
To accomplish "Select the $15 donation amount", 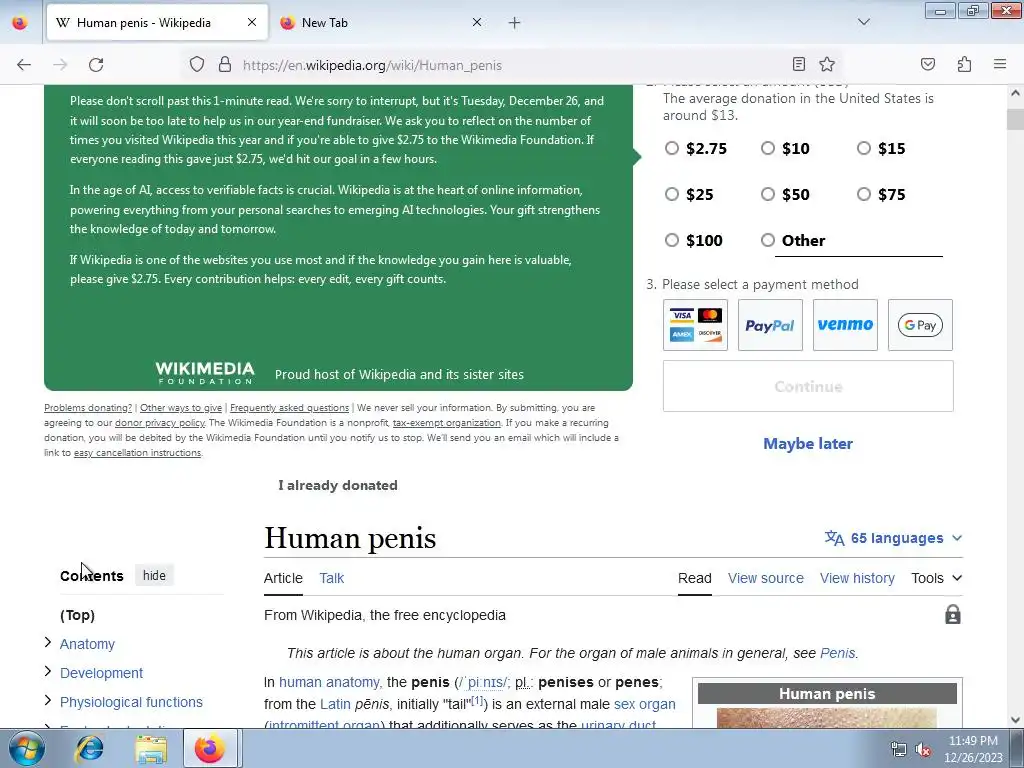I will coord(864,148).
